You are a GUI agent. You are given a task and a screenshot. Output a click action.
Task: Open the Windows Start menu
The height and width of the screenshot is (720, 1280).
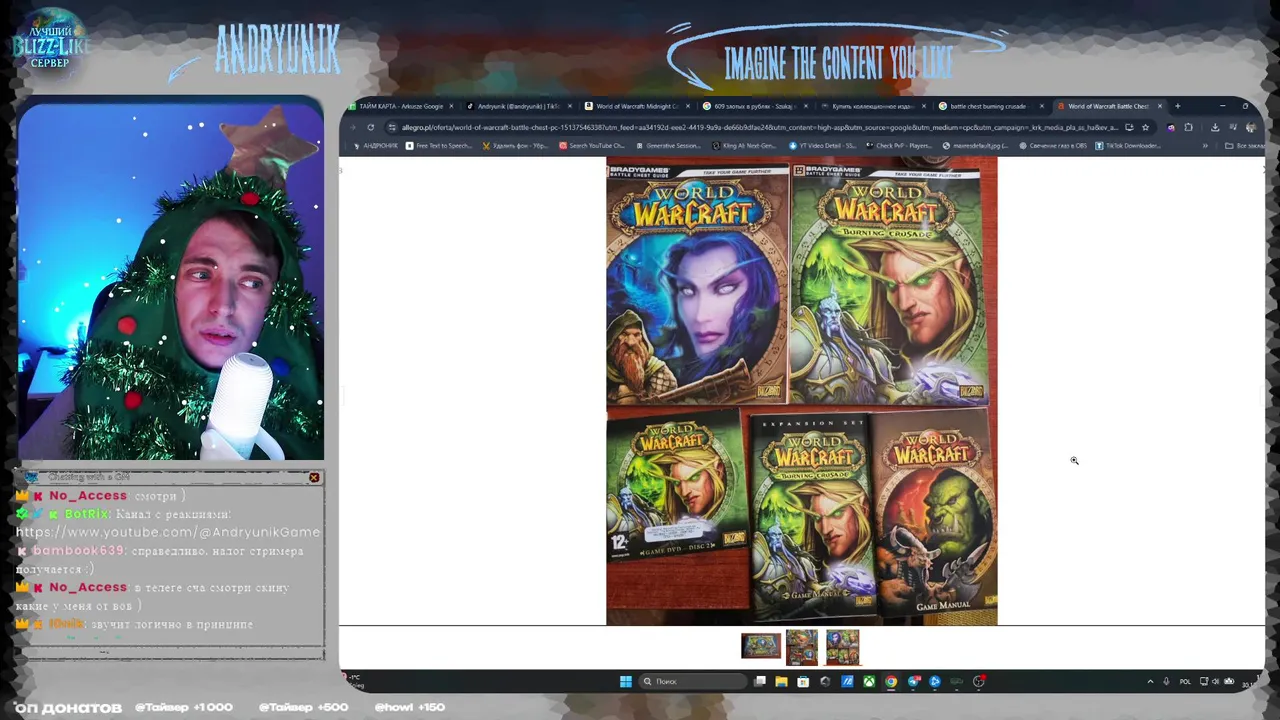pos(626,681)
